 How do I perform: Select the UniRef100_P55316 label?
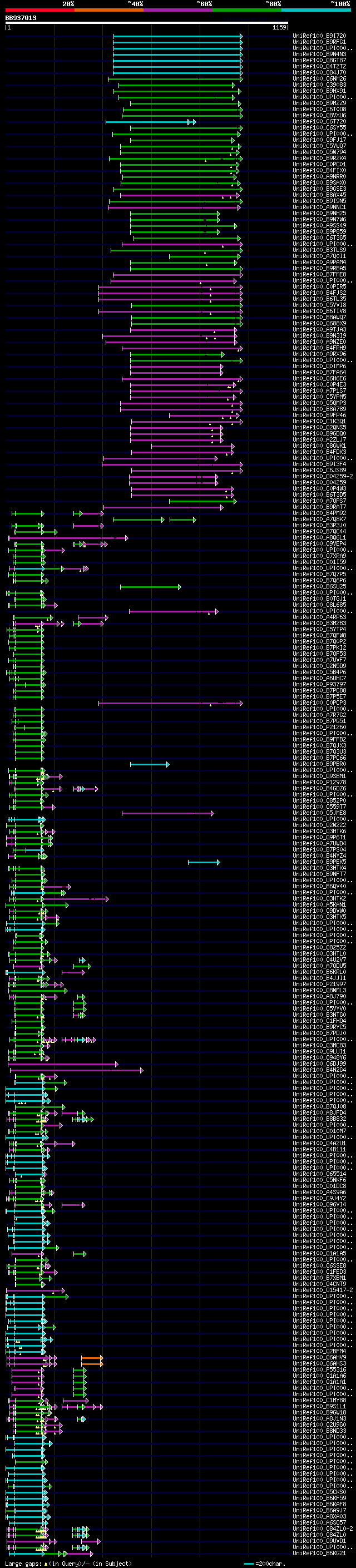319,1369
